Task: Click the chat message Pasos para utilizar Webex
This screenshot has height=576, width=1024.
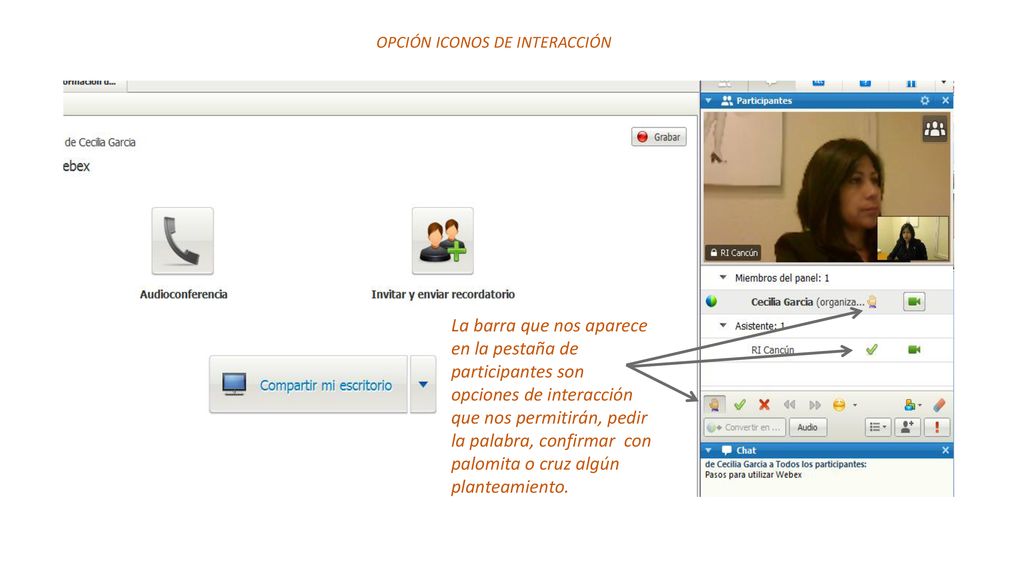Action: click(x=753, y=475)
